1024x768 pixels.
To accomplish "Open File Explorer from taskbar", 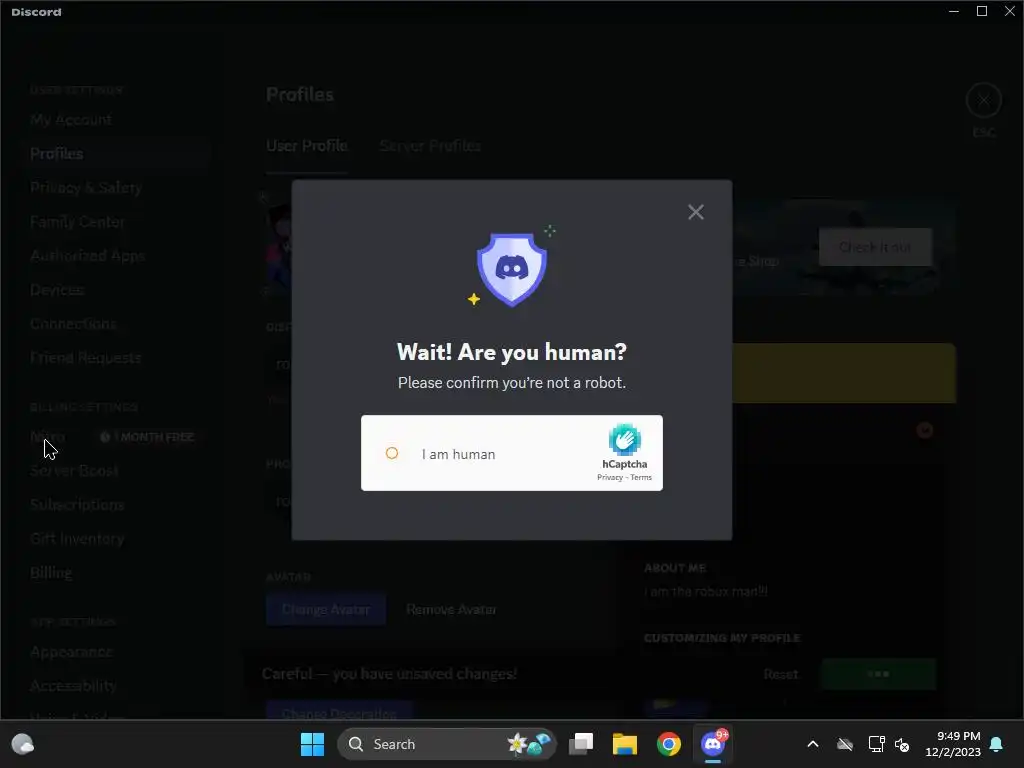I will (x=624, y=744).
